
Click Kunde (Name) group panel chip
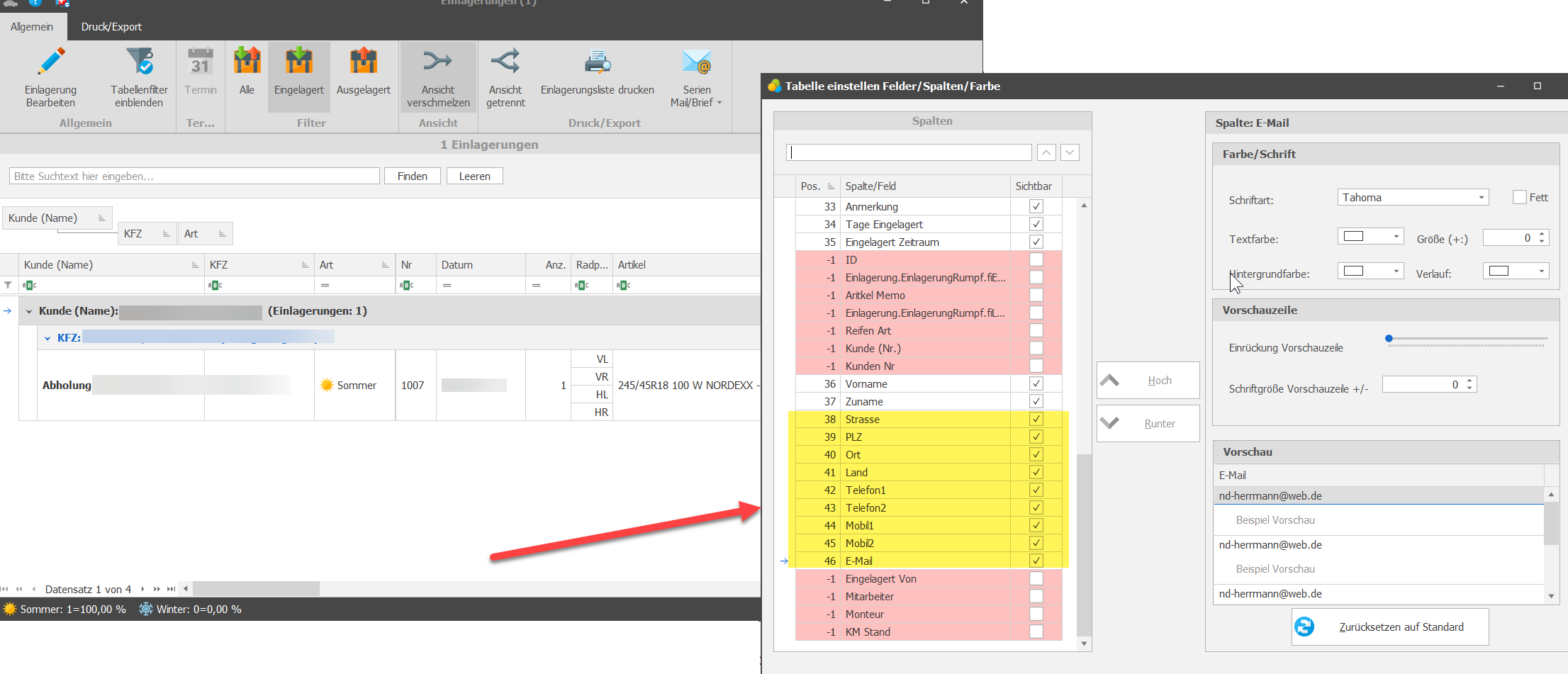(x=57, y=218)
